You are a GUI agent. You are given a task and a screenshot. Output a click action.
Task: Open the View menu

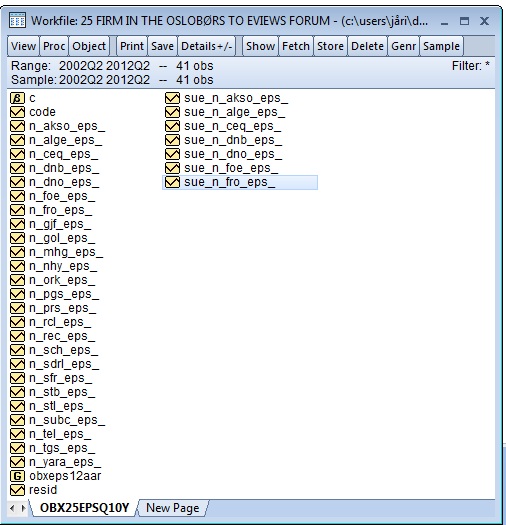[x=23, y=46]
